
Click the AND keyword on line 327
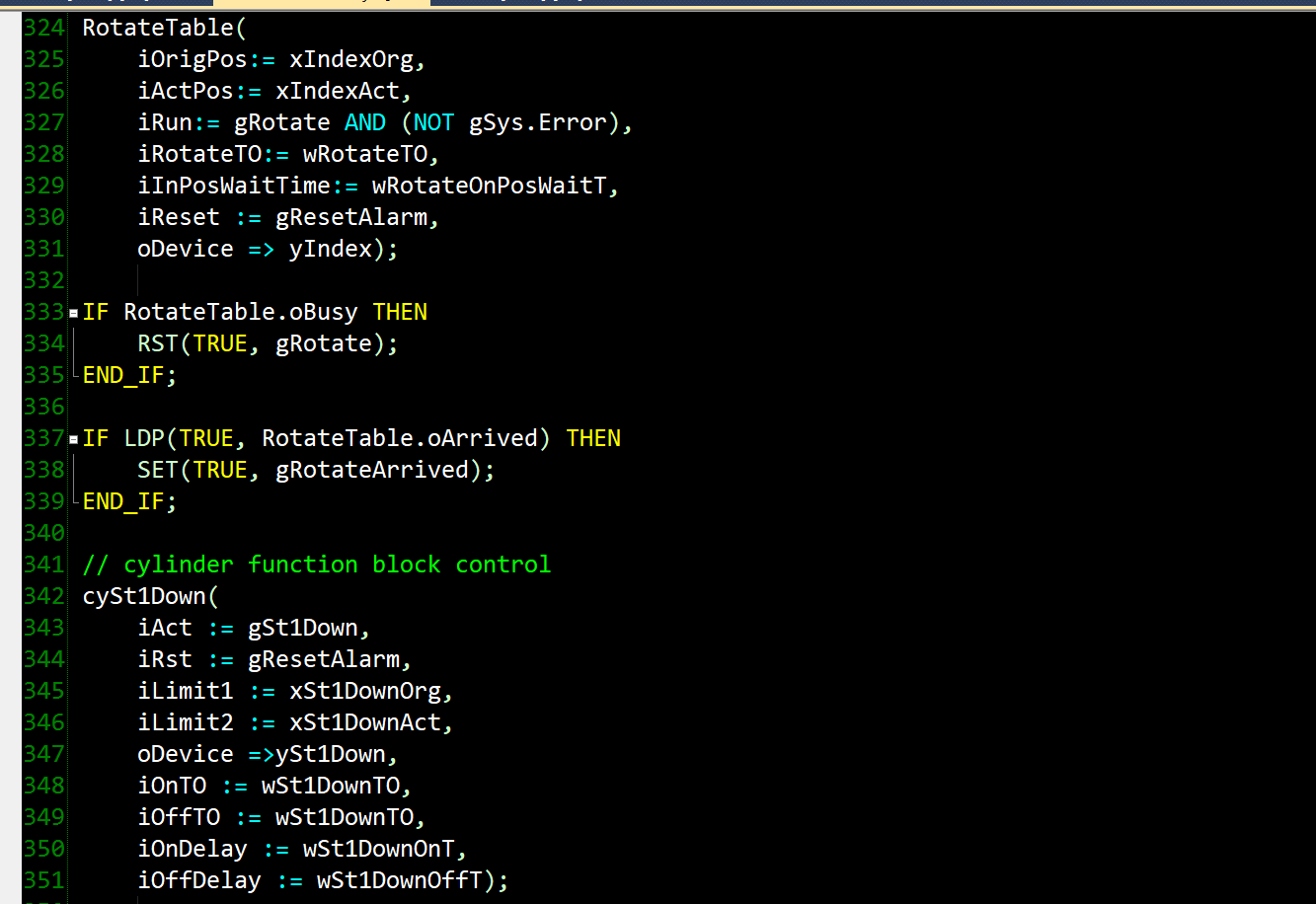[365, 122]
